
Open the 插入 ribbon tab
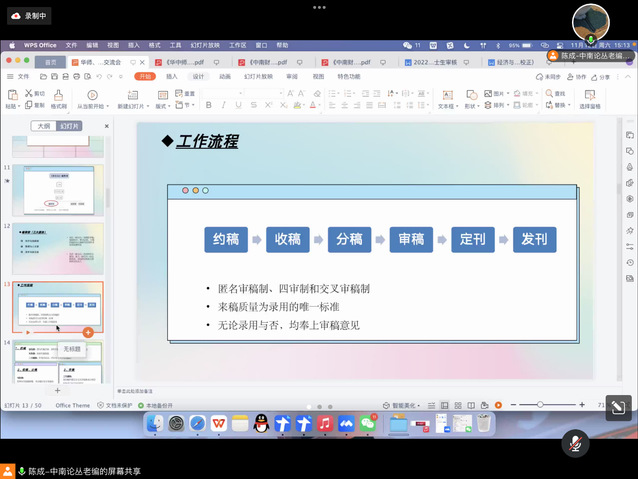tap(172, 76)
